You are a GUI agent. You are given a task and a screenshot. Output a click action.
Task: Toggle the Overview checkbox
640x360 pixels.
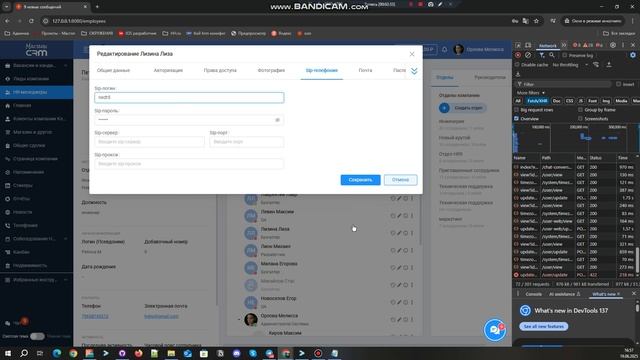(x=517, y=119)
